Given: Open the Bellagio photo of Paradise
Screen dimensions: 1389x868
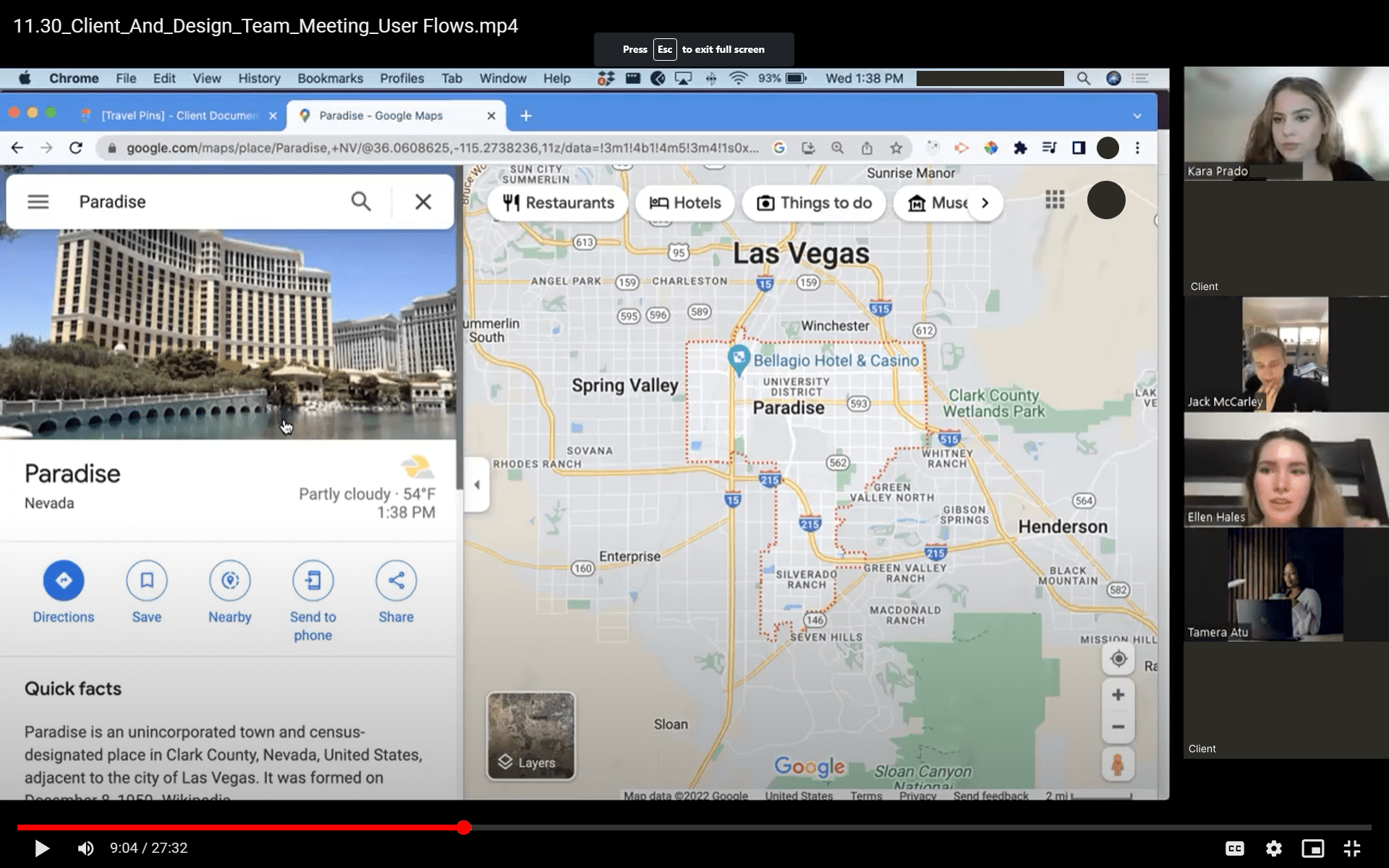Looking at the screenshot, I should tap(228, 334).
